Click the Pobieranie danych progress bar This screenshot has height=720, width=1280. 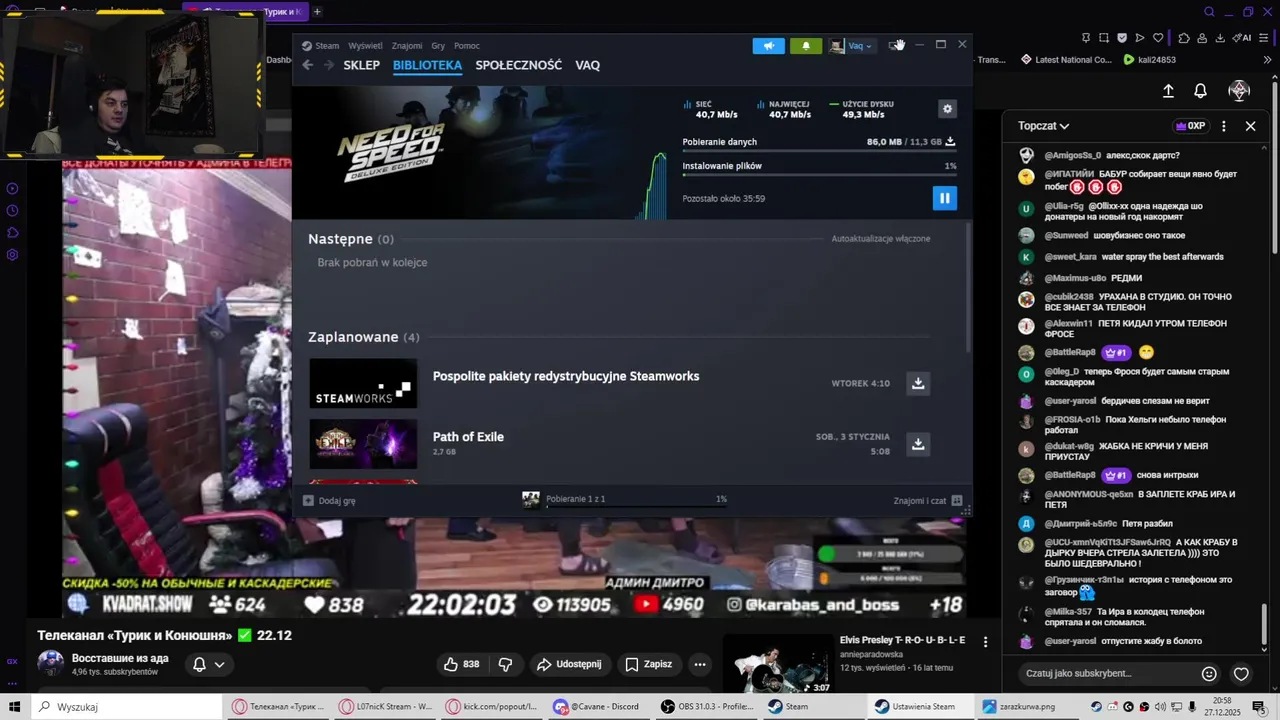[x=819, y=151]
